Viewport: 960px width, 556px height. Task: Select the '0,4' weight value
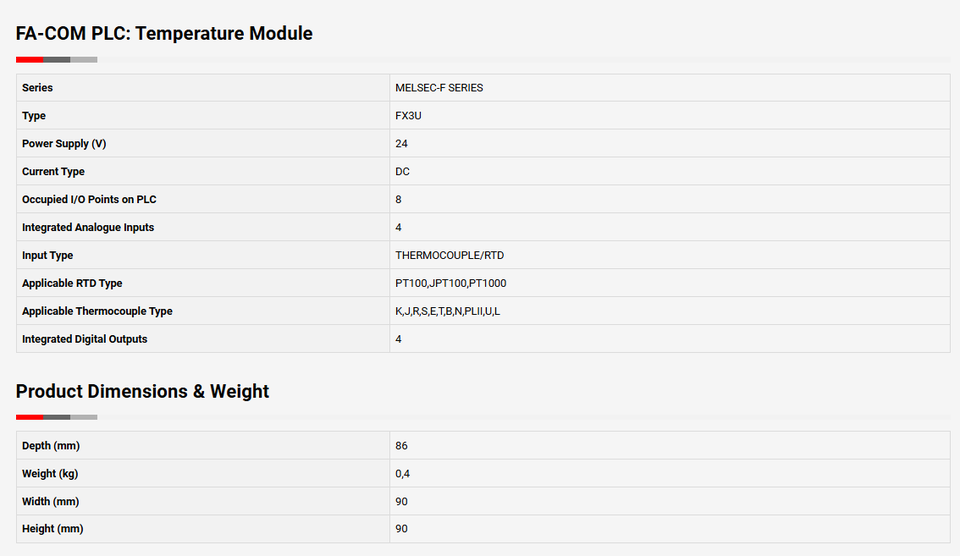tap(403, 474)
